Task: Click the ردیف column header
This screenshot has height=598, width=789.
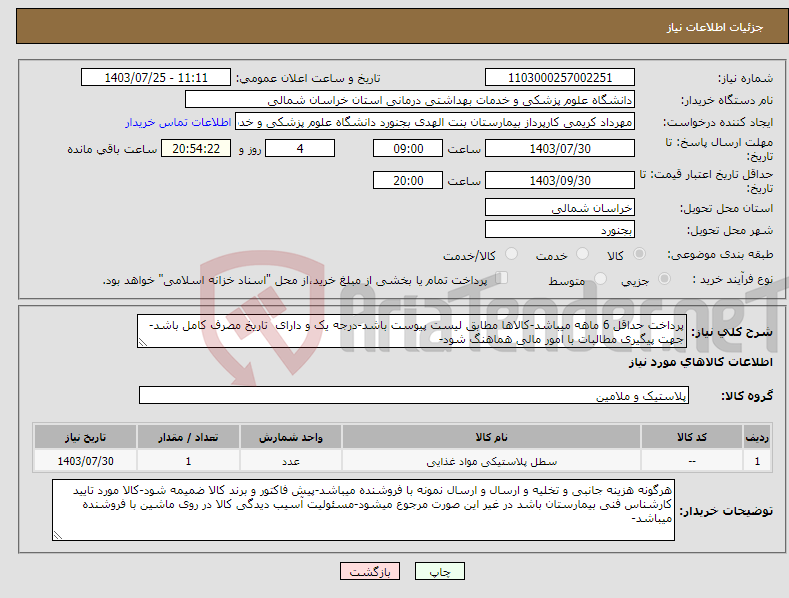Action: coord(757,437)
